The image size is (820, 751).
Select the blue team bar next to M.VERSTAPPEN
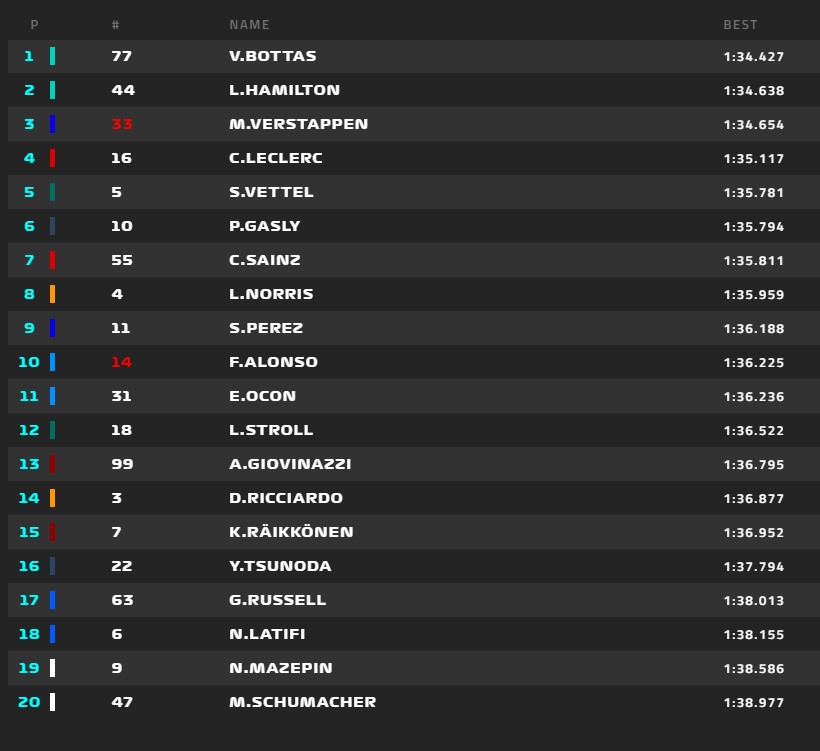[52, 124]
